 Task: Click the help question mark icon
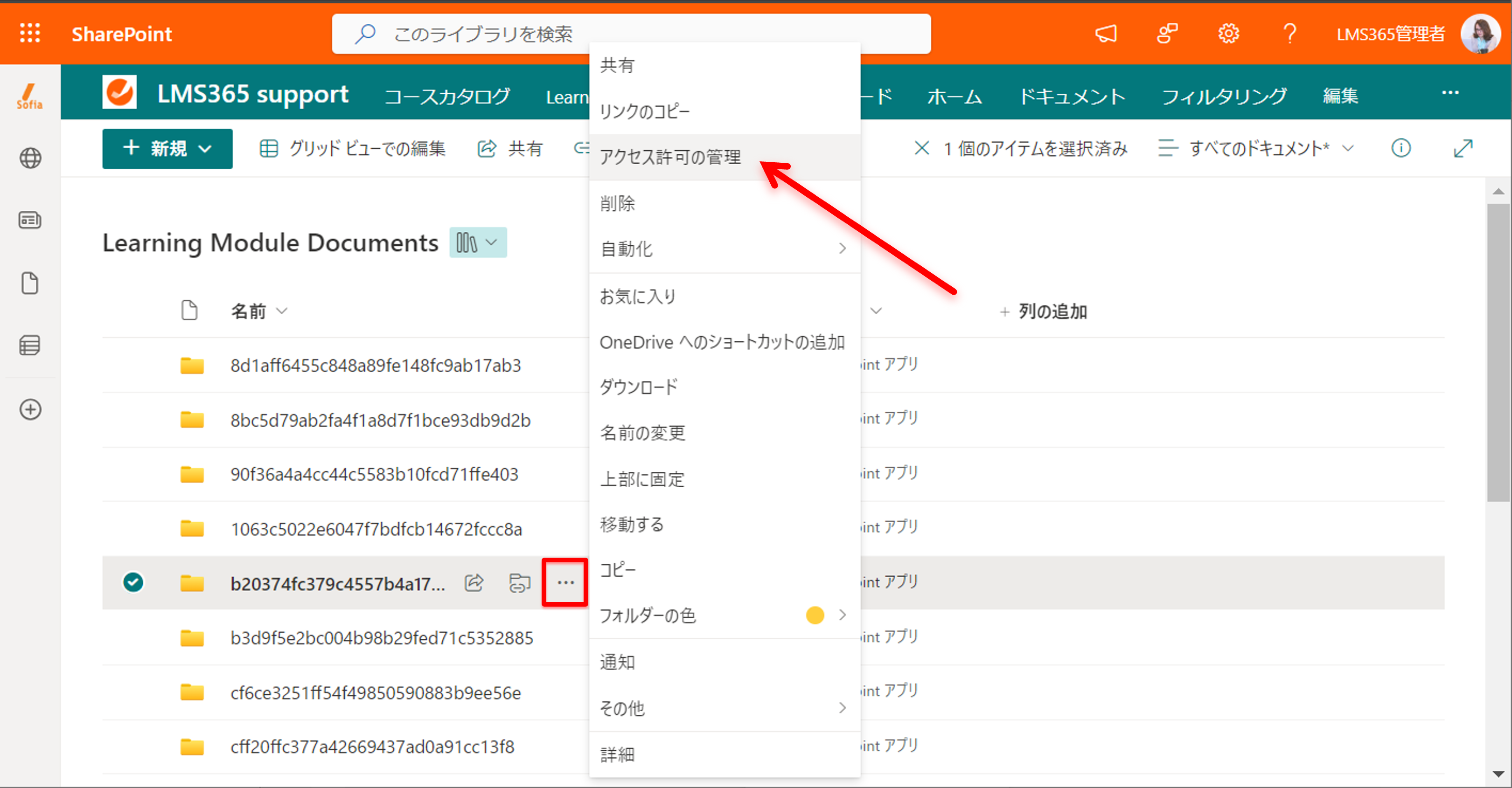pyautogui.click(x=1289, y=34)
